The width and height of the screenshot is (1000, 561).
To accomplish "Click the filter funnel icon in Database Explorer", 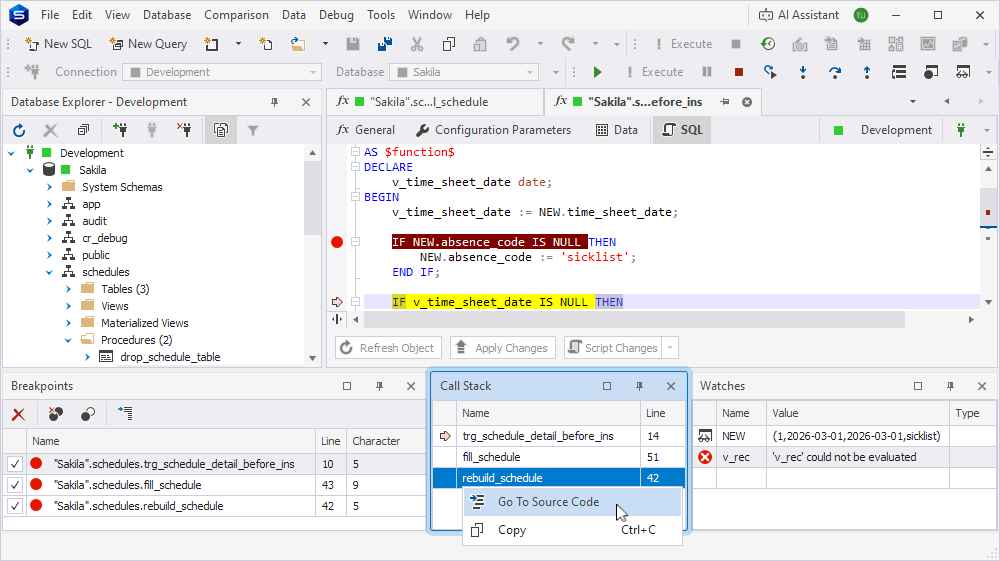I will [253, 131].
